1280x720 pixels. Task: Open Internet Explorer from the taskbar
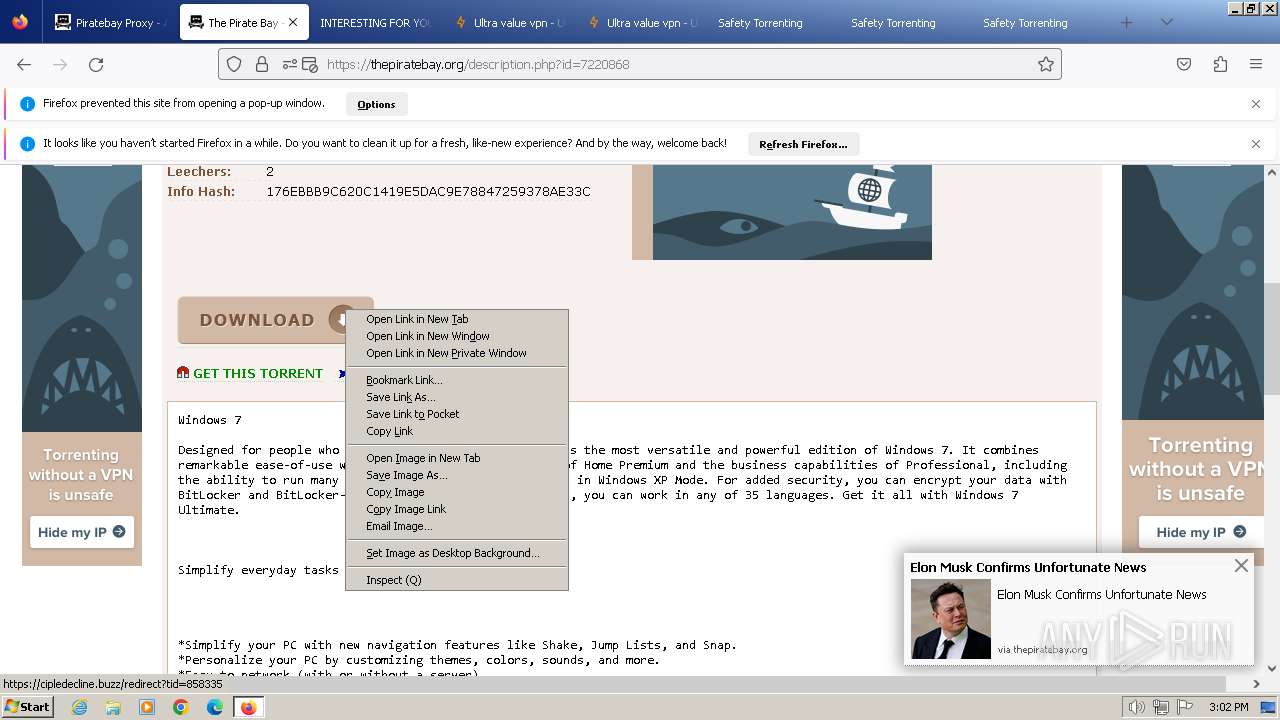pos(79,707)
